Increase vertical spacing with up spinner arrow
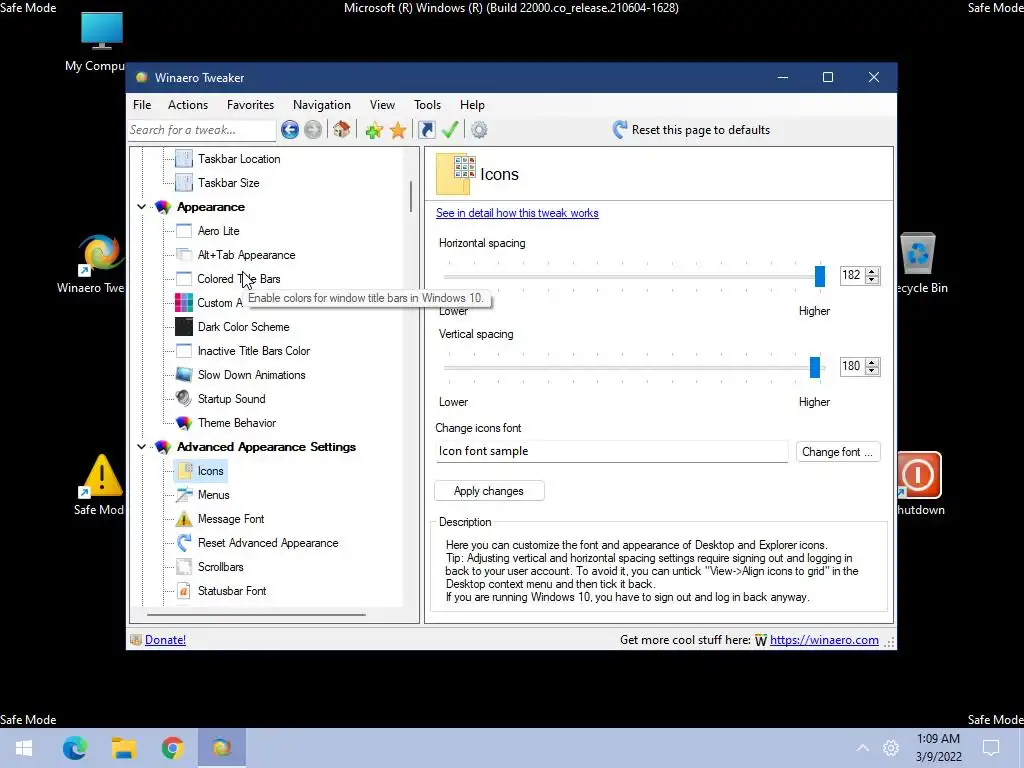This screenshot has width=1024, height=768. [x=872, y=362]
